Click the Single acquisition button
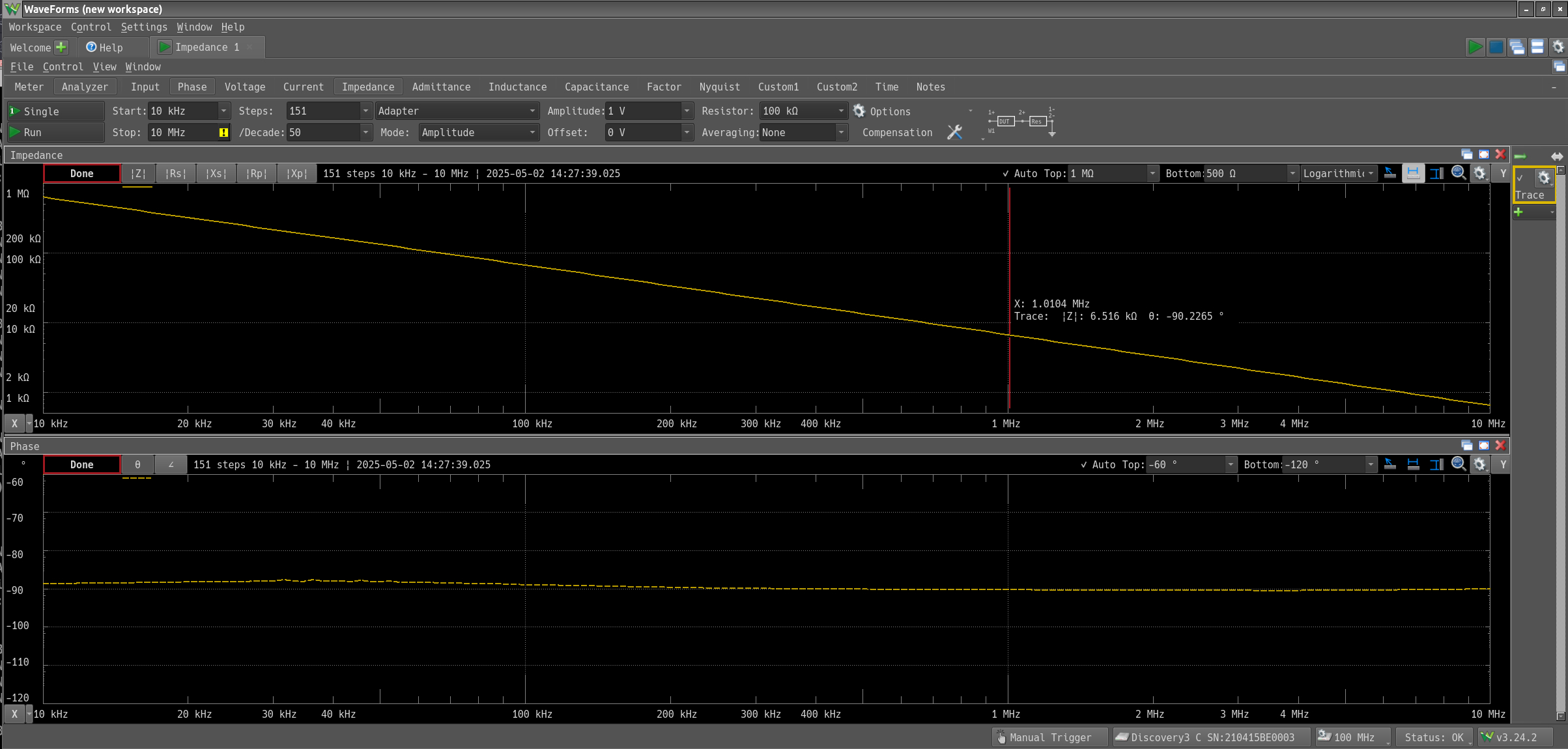Viewport: 1568px width, 749px height. (x=55, y=111)
